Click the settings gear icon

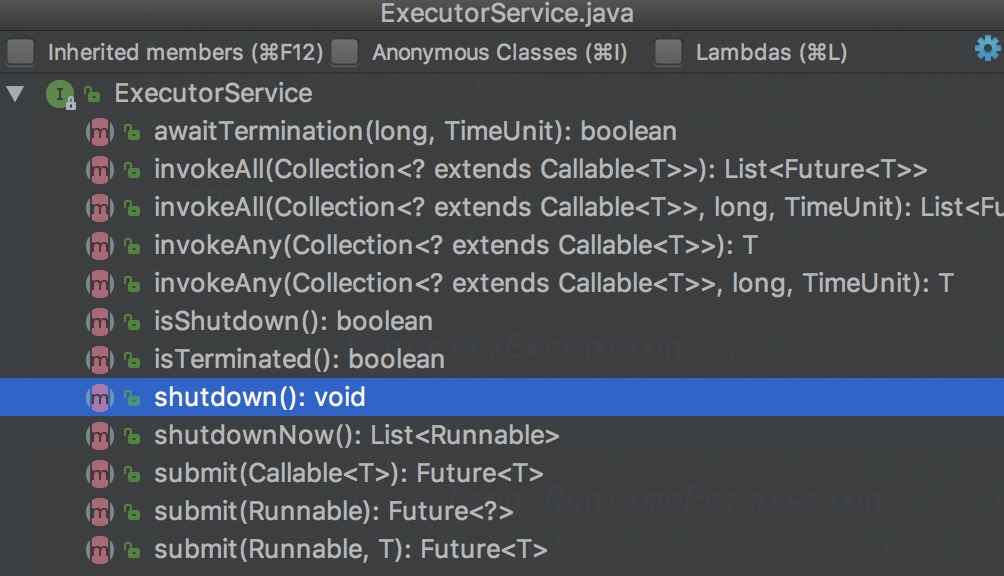tap(987, 49)
